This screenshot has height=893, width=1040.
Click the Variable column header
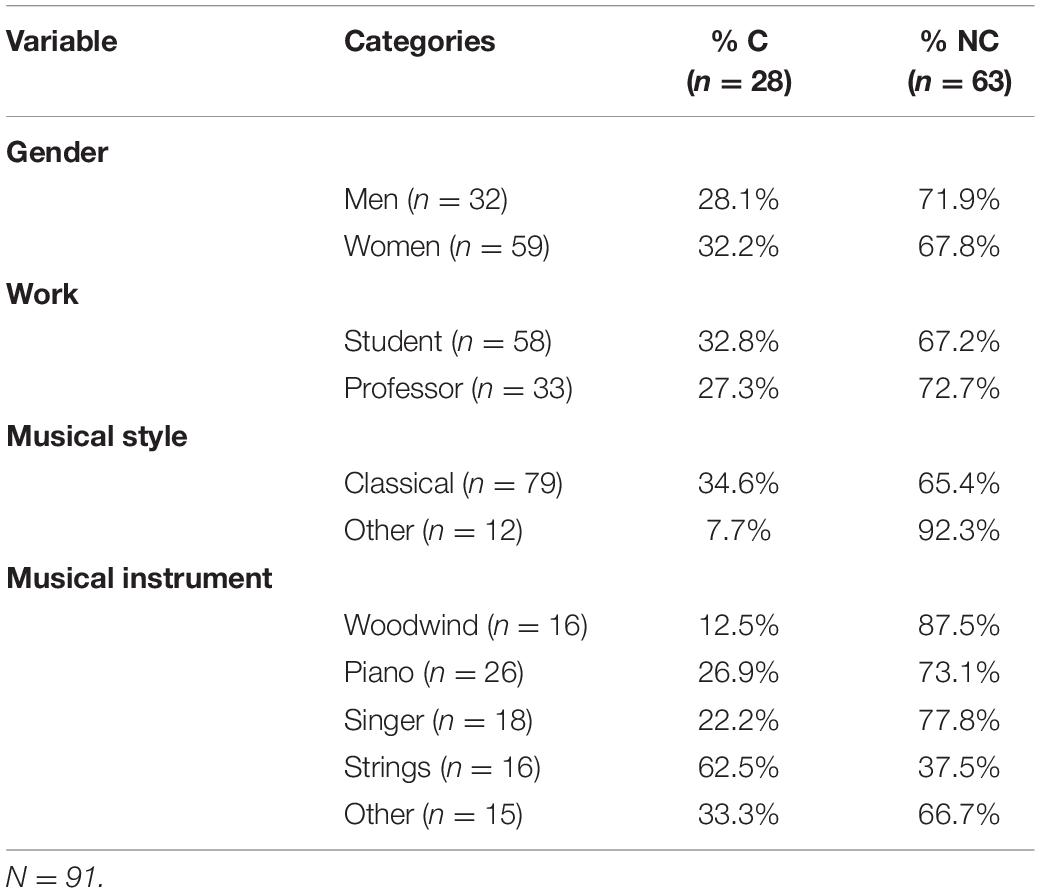coord(62,42)
